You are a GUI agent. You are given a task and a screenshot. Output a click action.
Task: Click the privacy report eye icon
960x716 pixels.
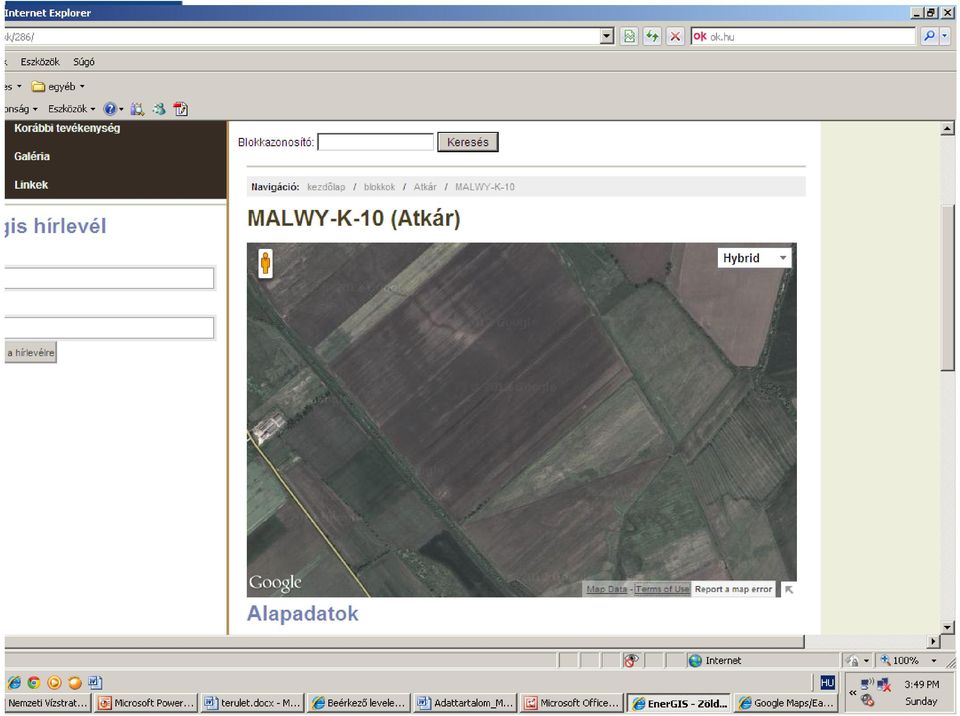point(631,660)
